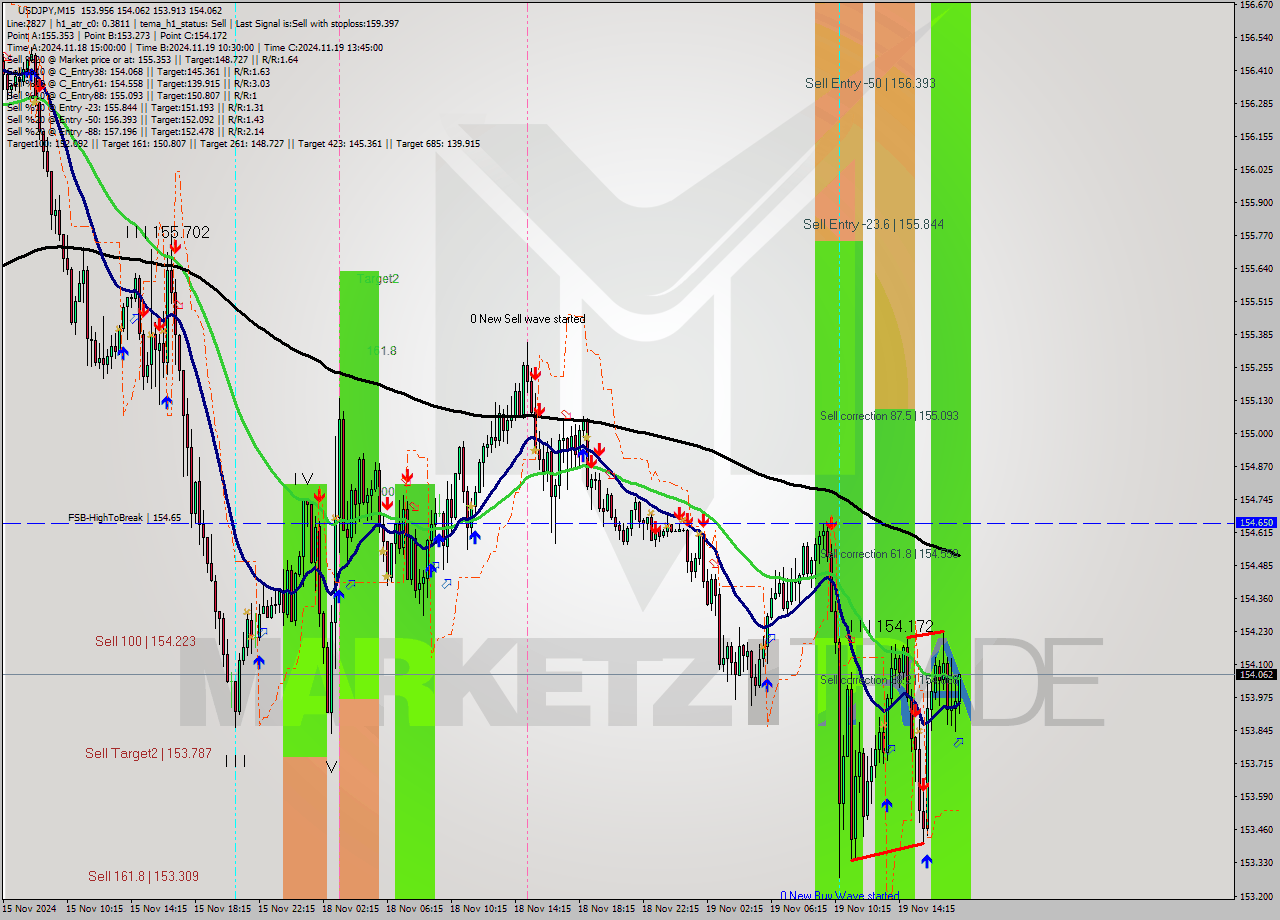Click price axis value 154.485
Screen dimensions: 1280x920
[x=1256, y=565]
